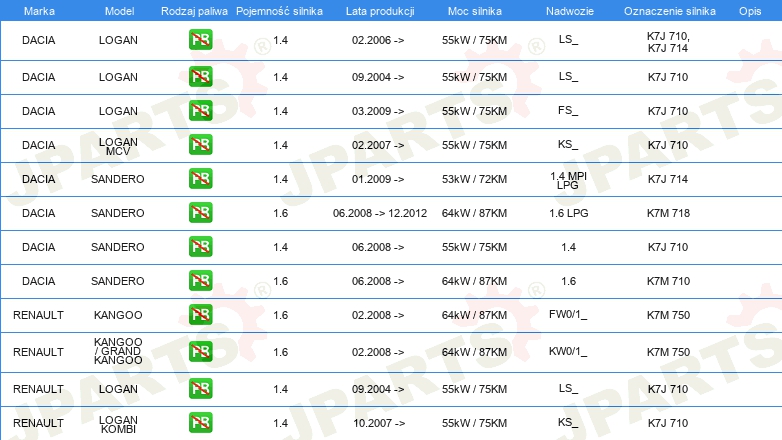
Task: Select the 'KANGOO / GRAND KANGOO' model cell
Action: pyautogui.click(x=118, y=351)
